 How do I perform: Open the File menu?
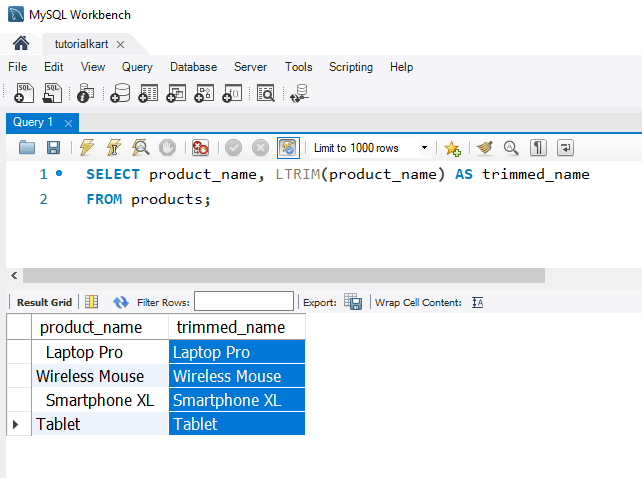pyautogui.click(x=18, y=67)
